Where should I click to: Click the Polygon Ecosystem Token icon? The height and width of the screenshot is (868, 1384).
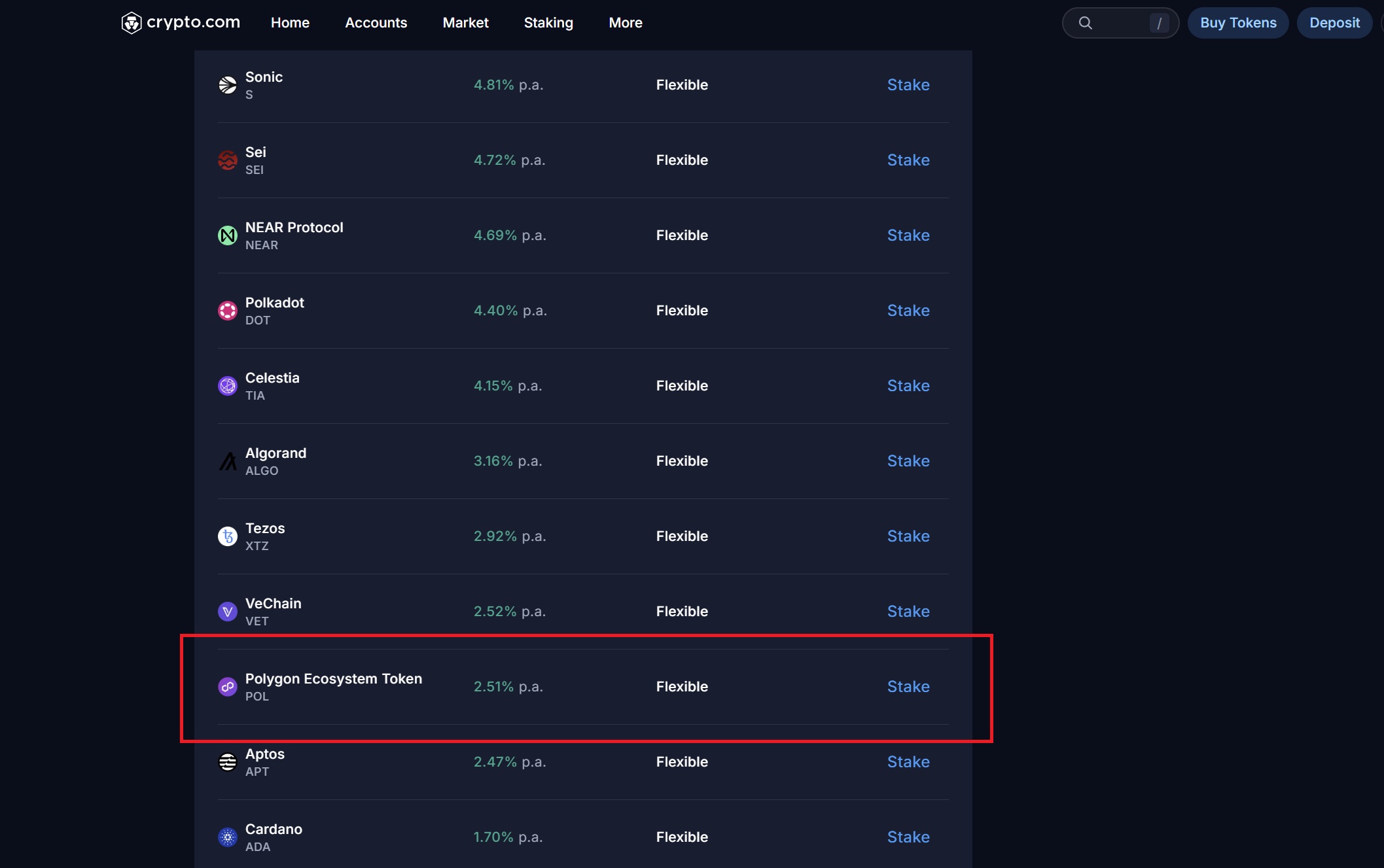click(228, 687)
